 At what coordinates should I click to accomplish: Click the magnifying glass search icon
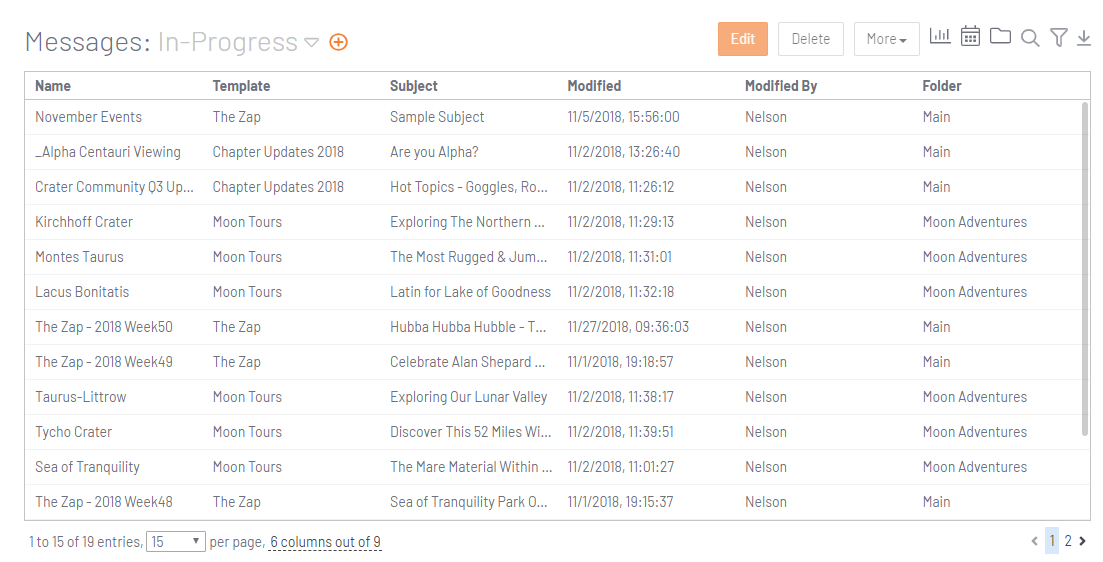(x=1030, y=38)
